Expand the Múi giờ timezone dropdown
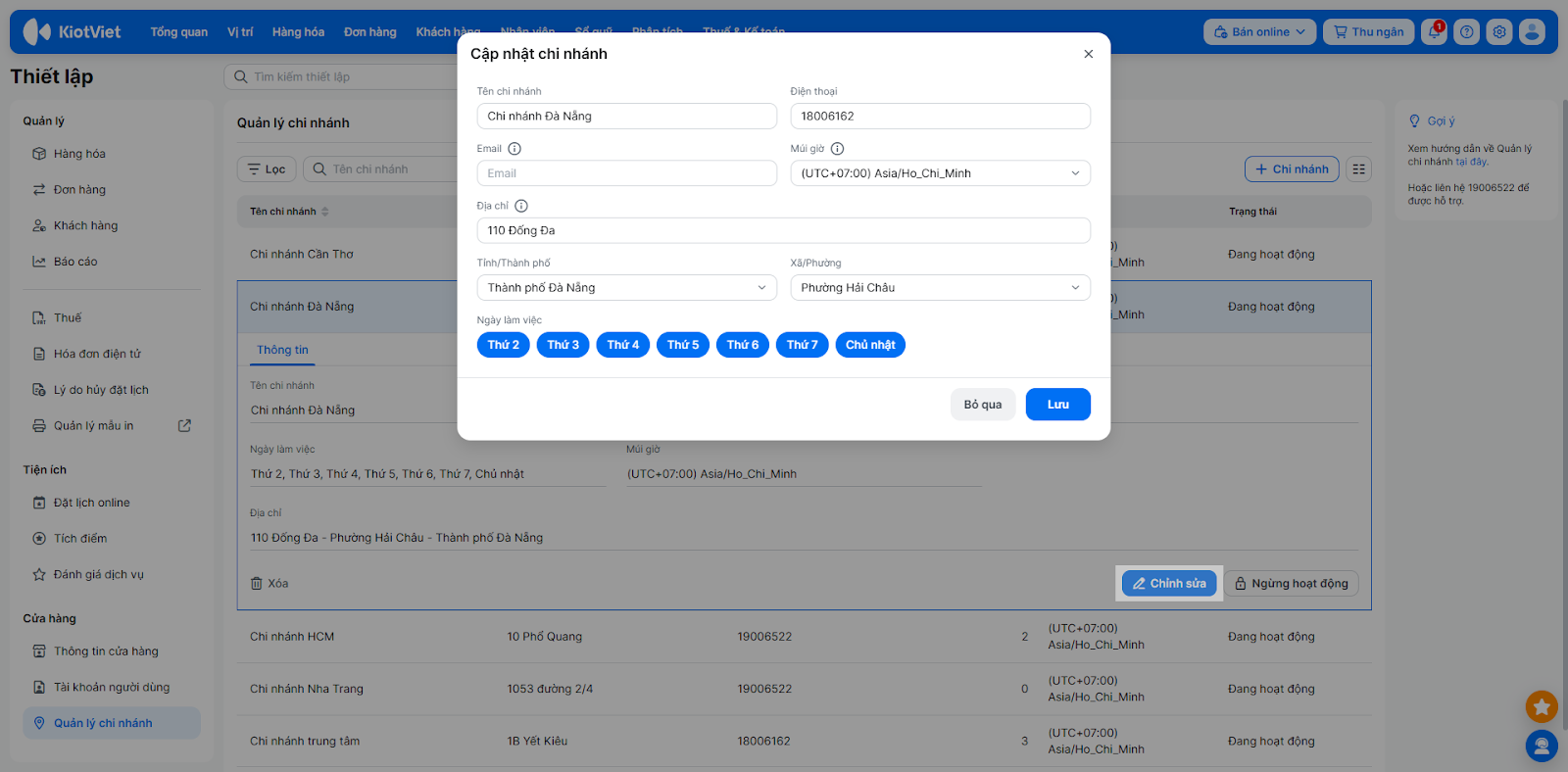 pos(940,173)
